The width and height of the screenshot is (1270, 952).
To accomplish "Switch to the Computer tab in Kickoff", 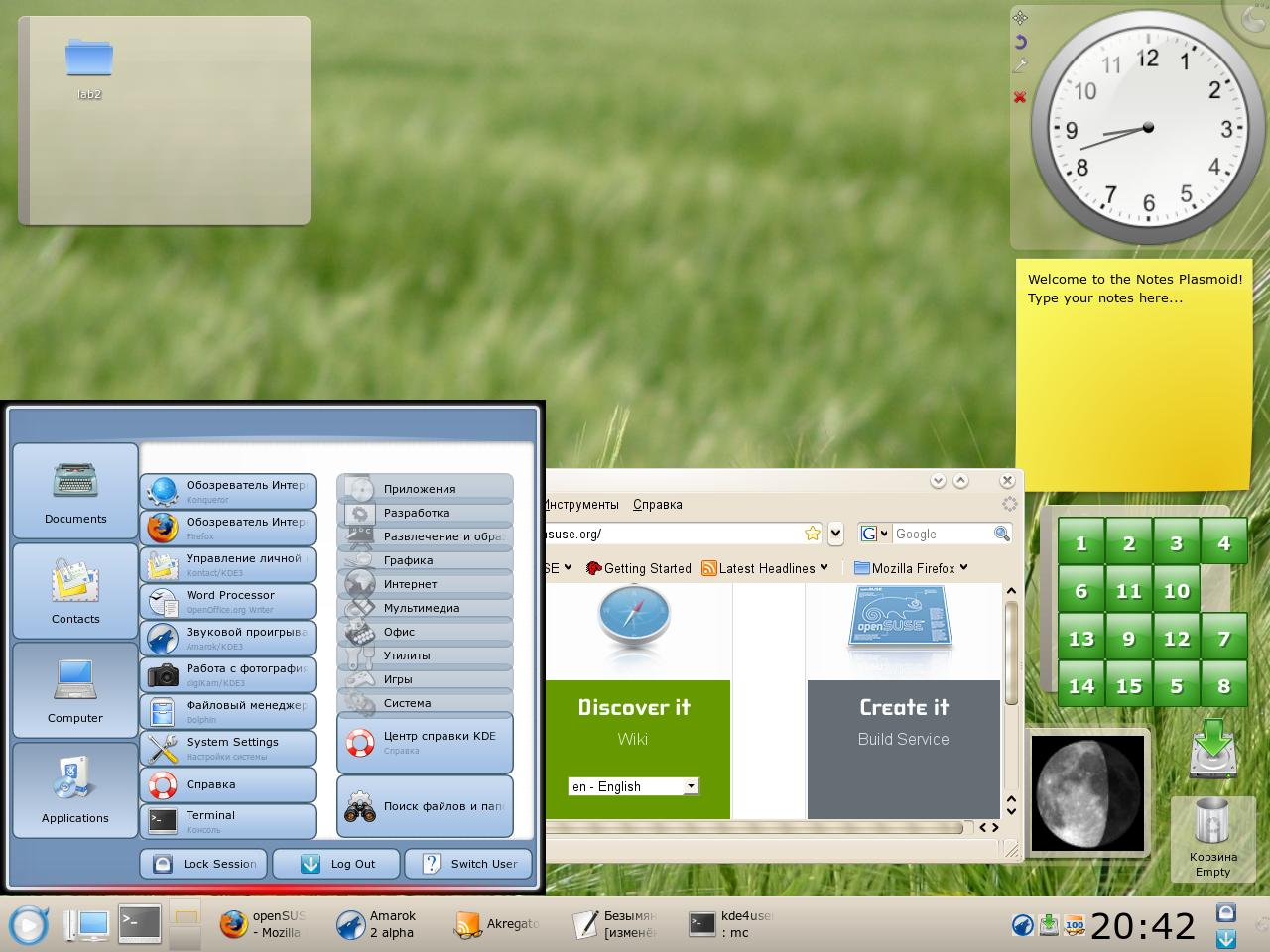I will 75,690.
